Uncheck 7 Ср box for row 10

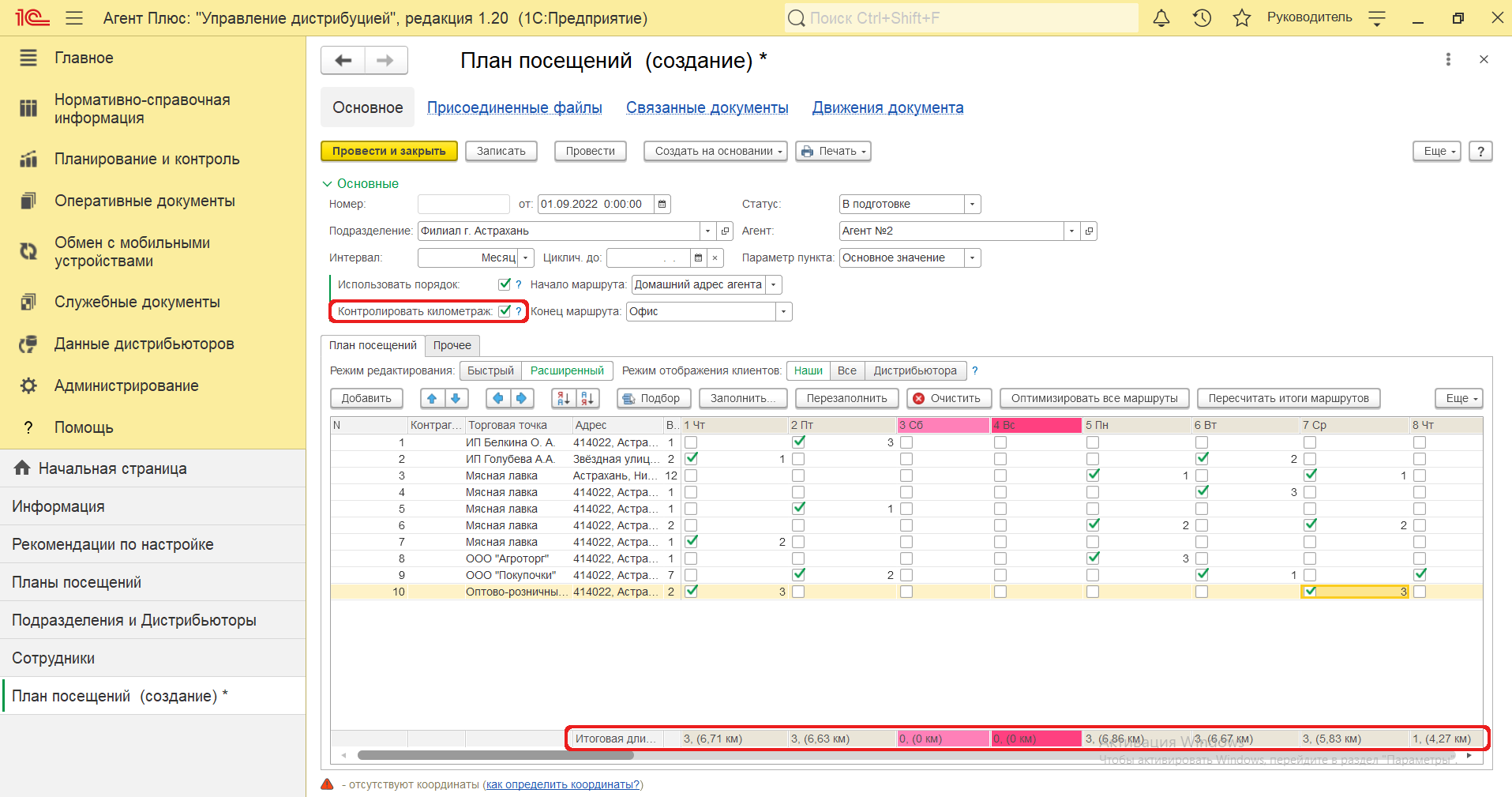tap(1310, 591)
